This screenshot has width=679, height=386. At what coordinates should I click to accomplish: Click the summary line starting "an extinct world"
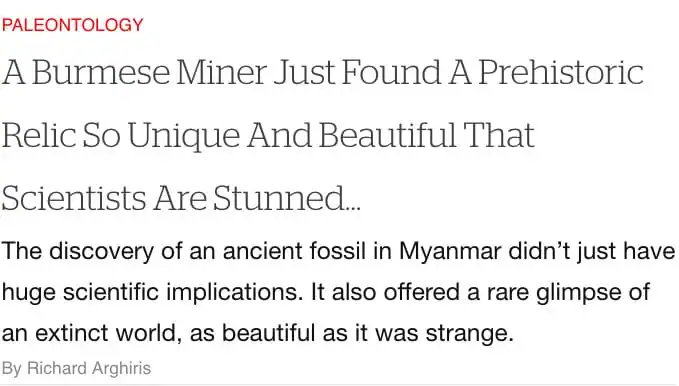click(258, 333)
